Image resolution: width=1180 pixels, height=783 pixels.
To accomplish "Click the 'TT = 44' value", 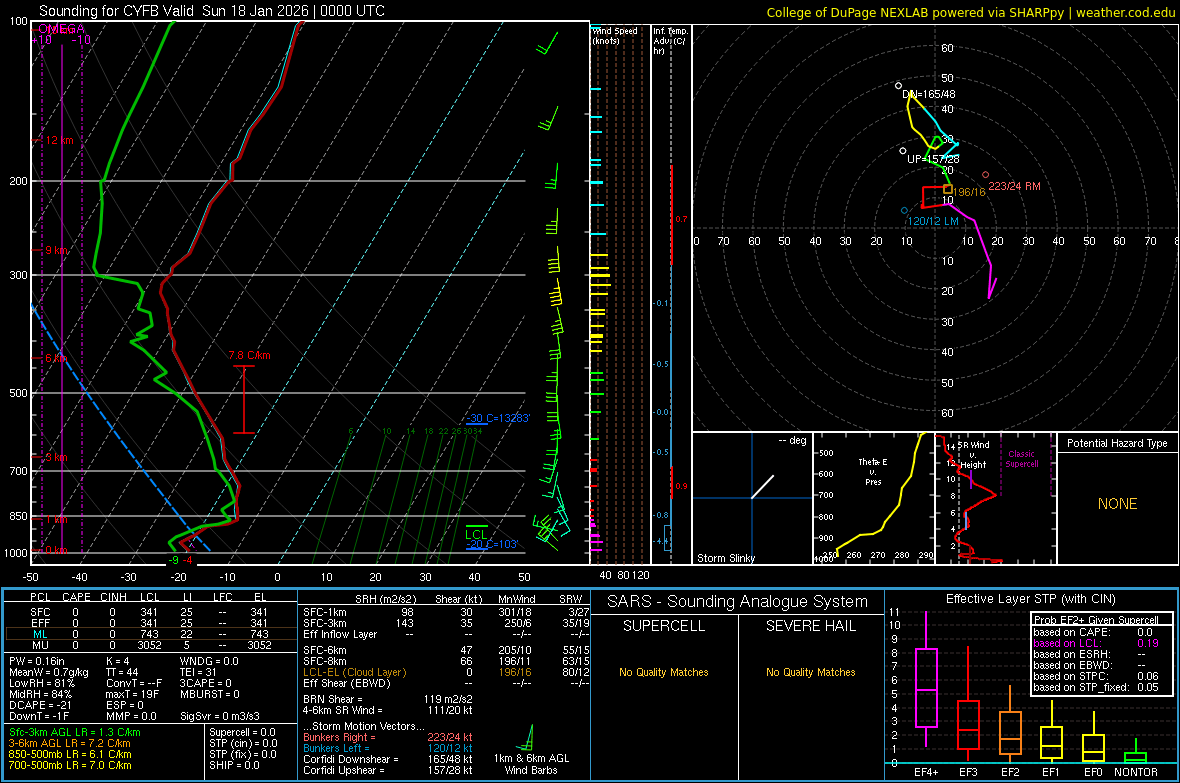I will [122, 672].
